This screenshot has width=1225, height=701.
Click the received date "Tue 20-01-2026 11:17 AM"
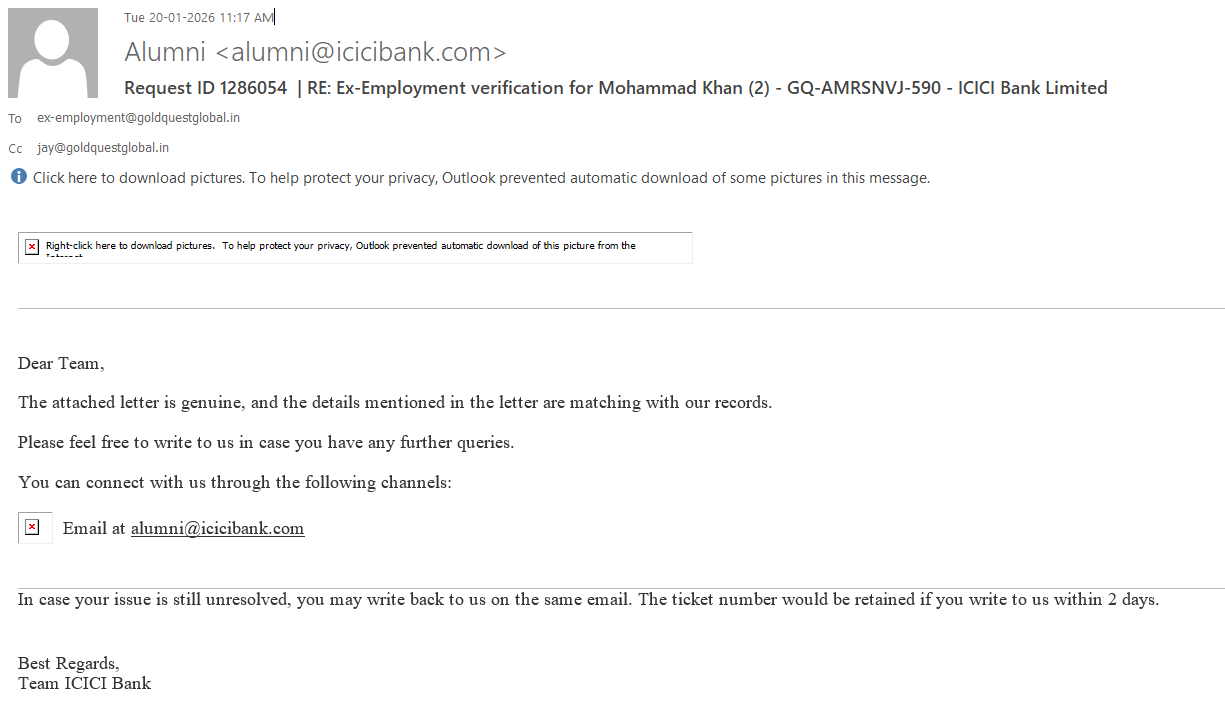click(x=198, y=17)
